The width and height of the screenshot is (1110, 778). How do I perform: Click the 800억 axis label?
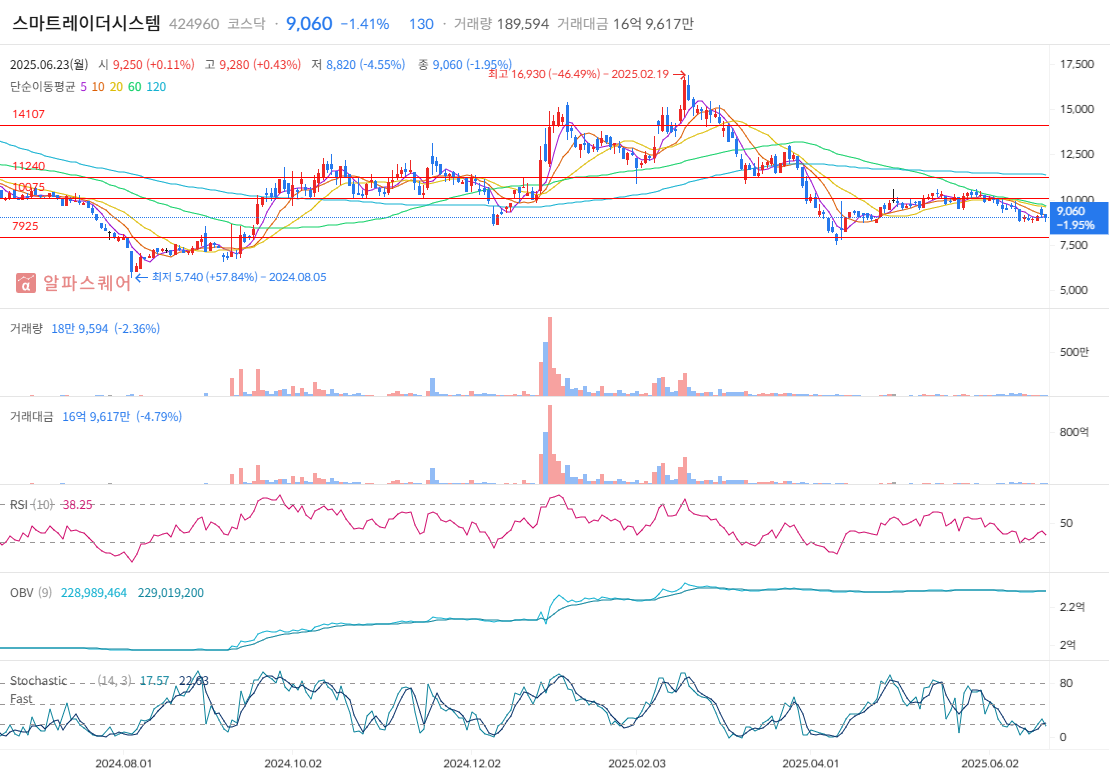point(1075,432)
